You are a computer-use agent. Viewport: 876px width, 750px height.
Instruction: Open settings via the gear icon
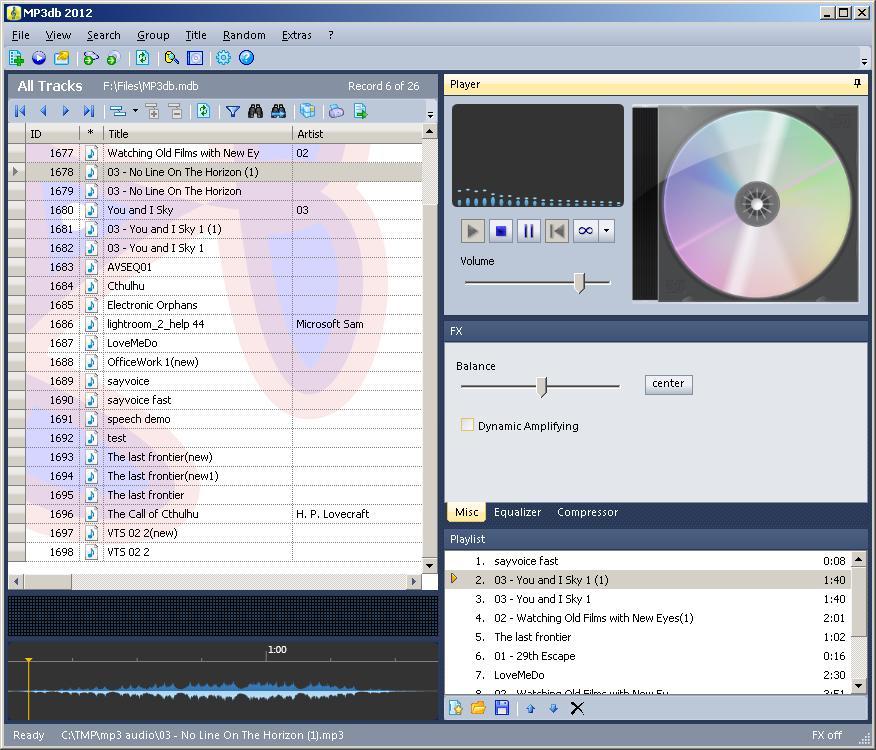(x=223, y=58)
